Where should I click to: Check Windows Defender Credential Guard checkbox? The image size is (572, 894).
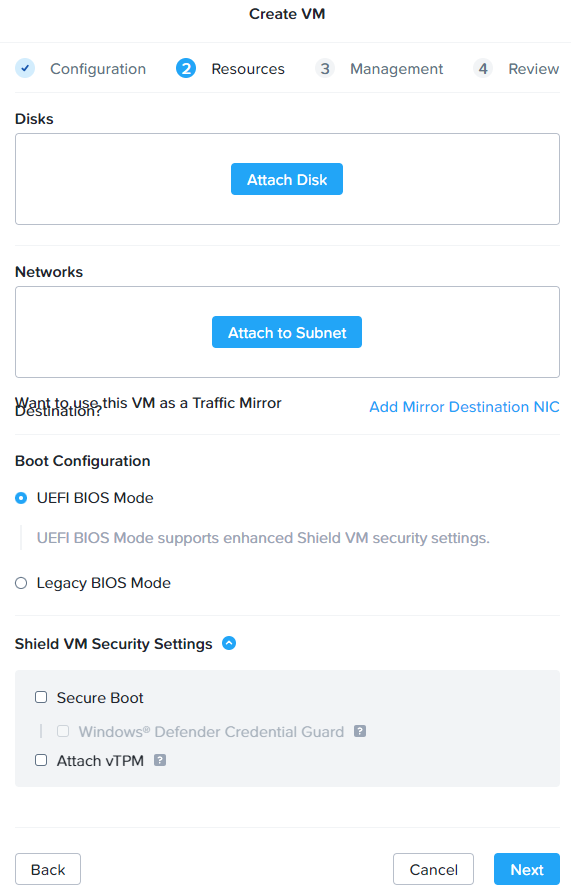click(63, 731)
